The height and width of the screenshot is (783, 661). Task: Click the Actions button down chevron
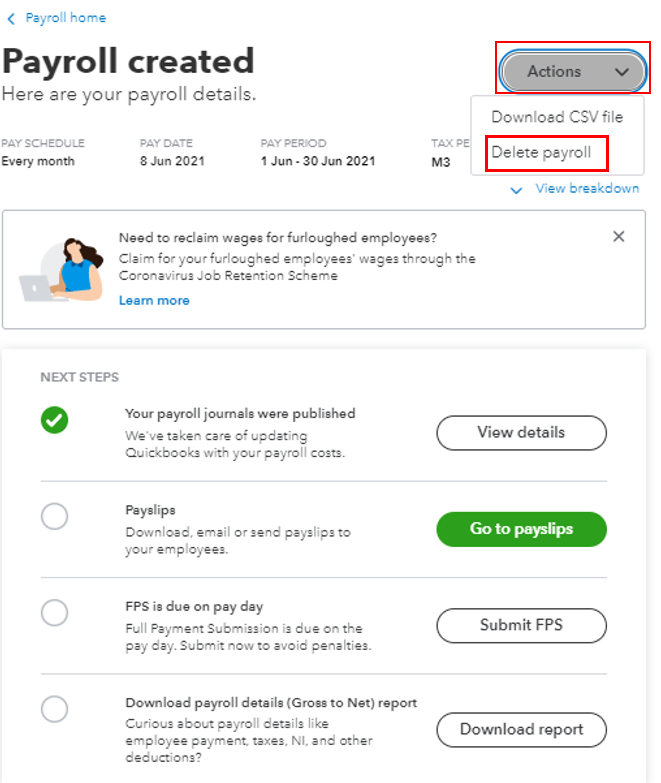tap(623, 72)
